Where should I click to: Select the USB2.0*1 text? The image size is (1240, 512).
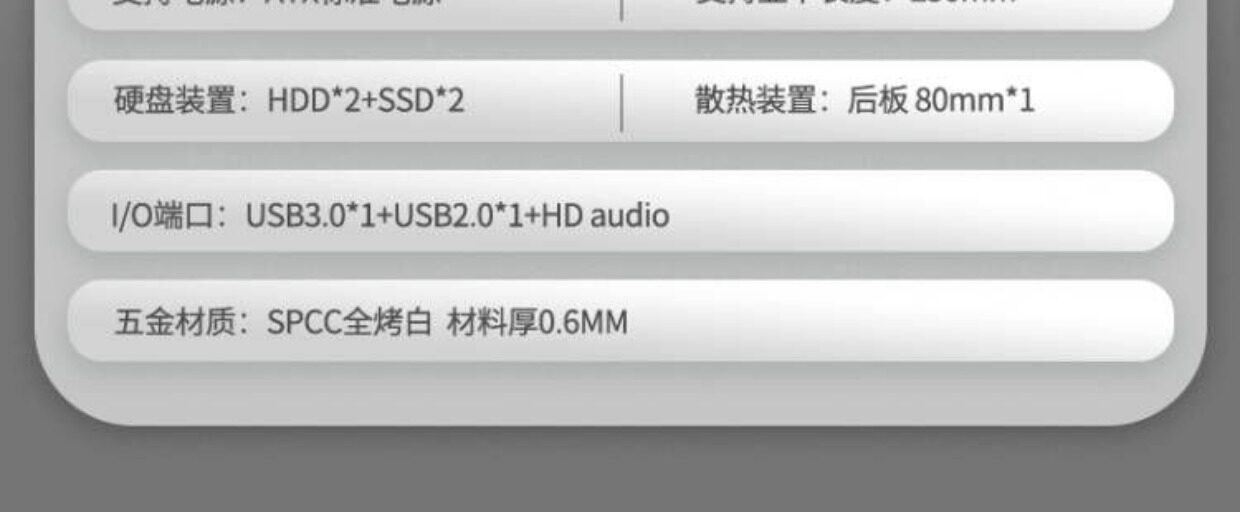(459, 215)
